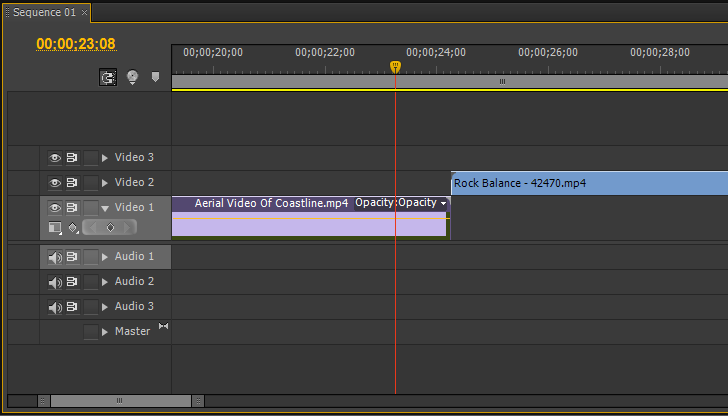Toggle the Snap magnet icon
This screenshot has width=728, height=416.
[x=108, y=77]
